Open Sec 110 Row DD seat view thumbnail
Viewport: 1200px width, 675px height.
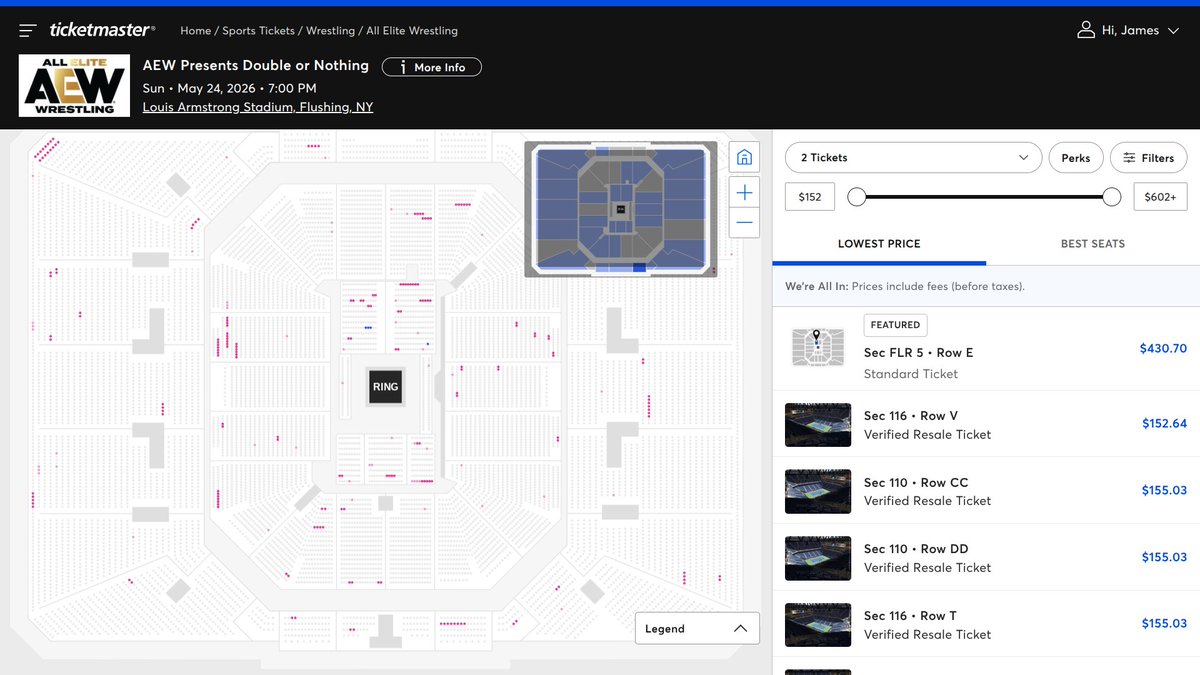coord(818,558)
